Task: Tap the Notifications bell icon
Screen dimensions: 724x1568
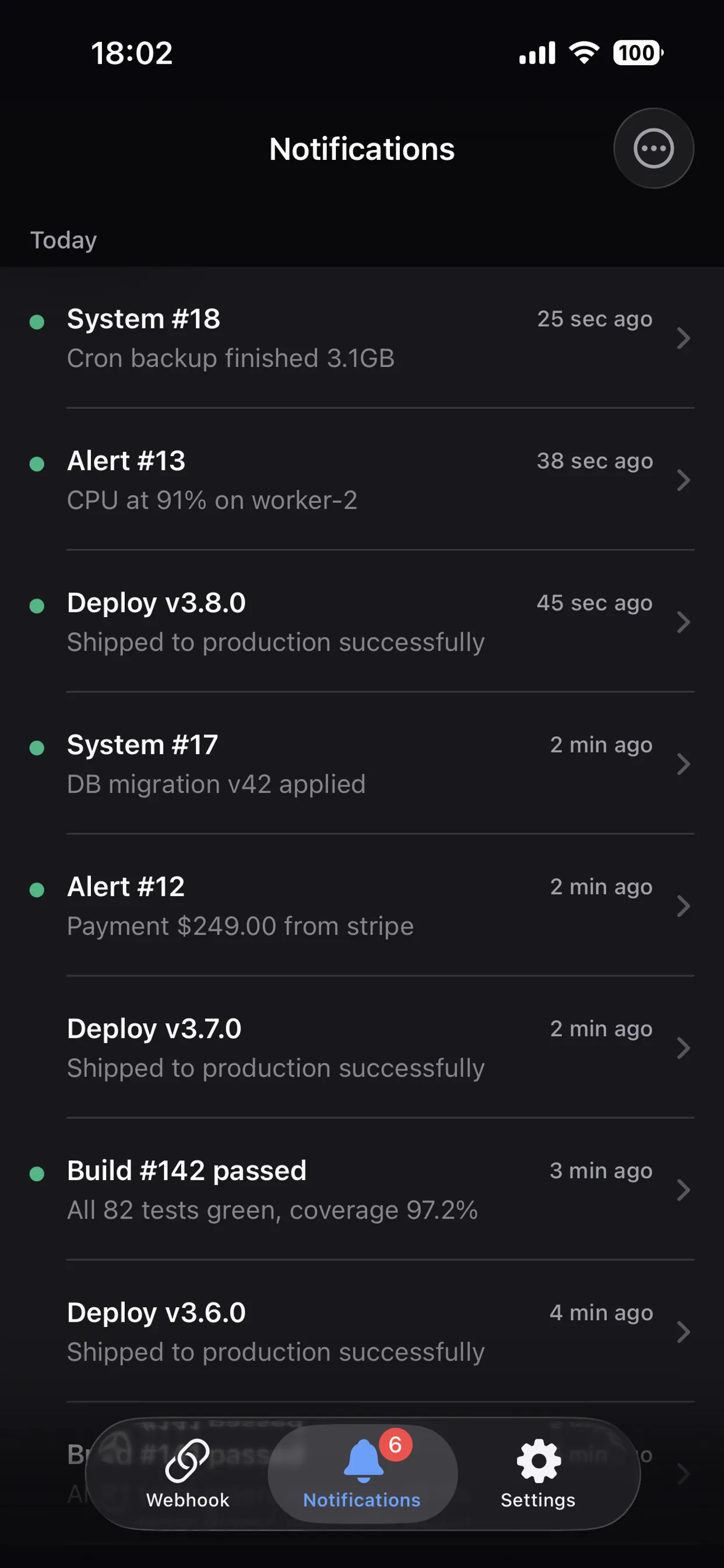Action: (363, 1459)
